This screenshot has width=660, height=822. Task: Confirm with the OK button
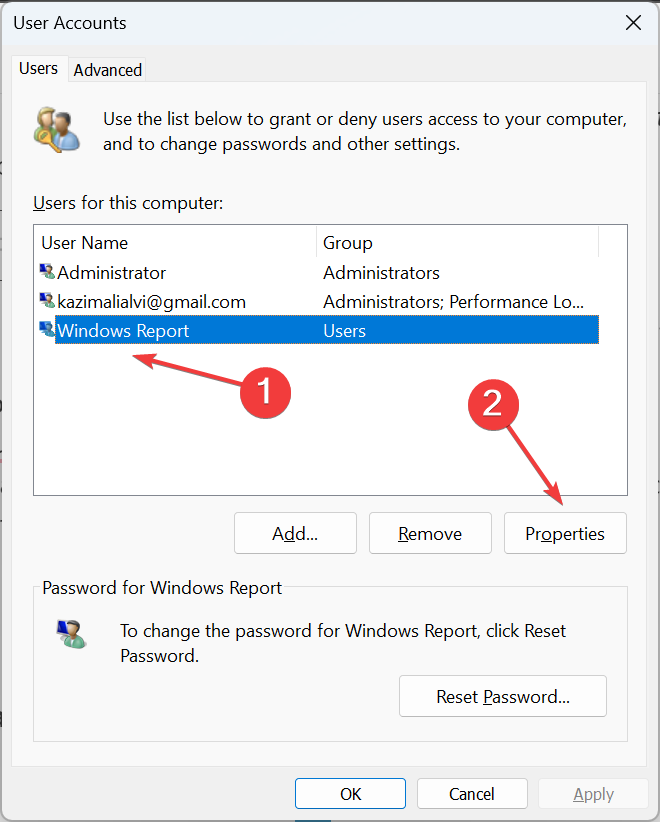[x=350, y=794]
